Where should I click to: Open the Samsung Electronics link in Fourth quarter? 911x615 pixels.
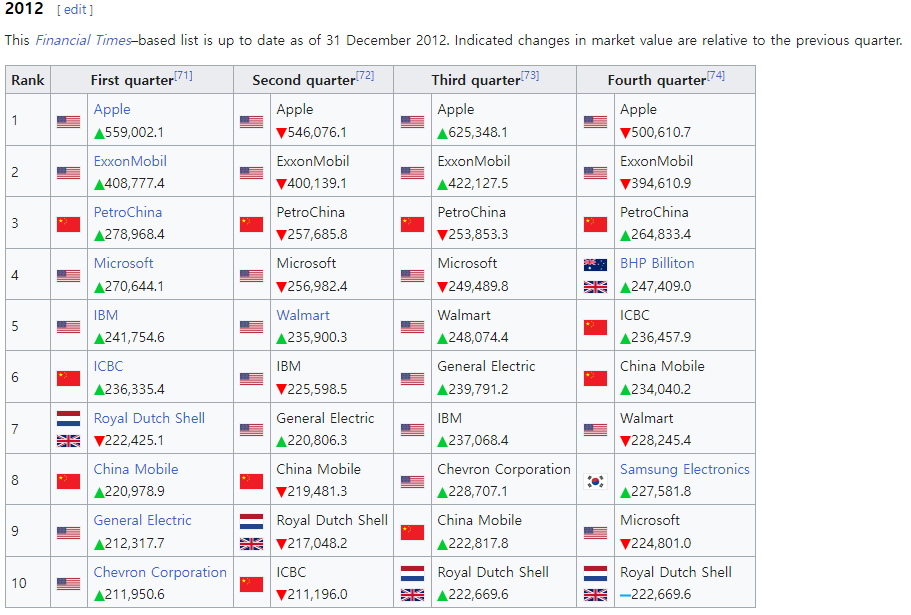685,469
